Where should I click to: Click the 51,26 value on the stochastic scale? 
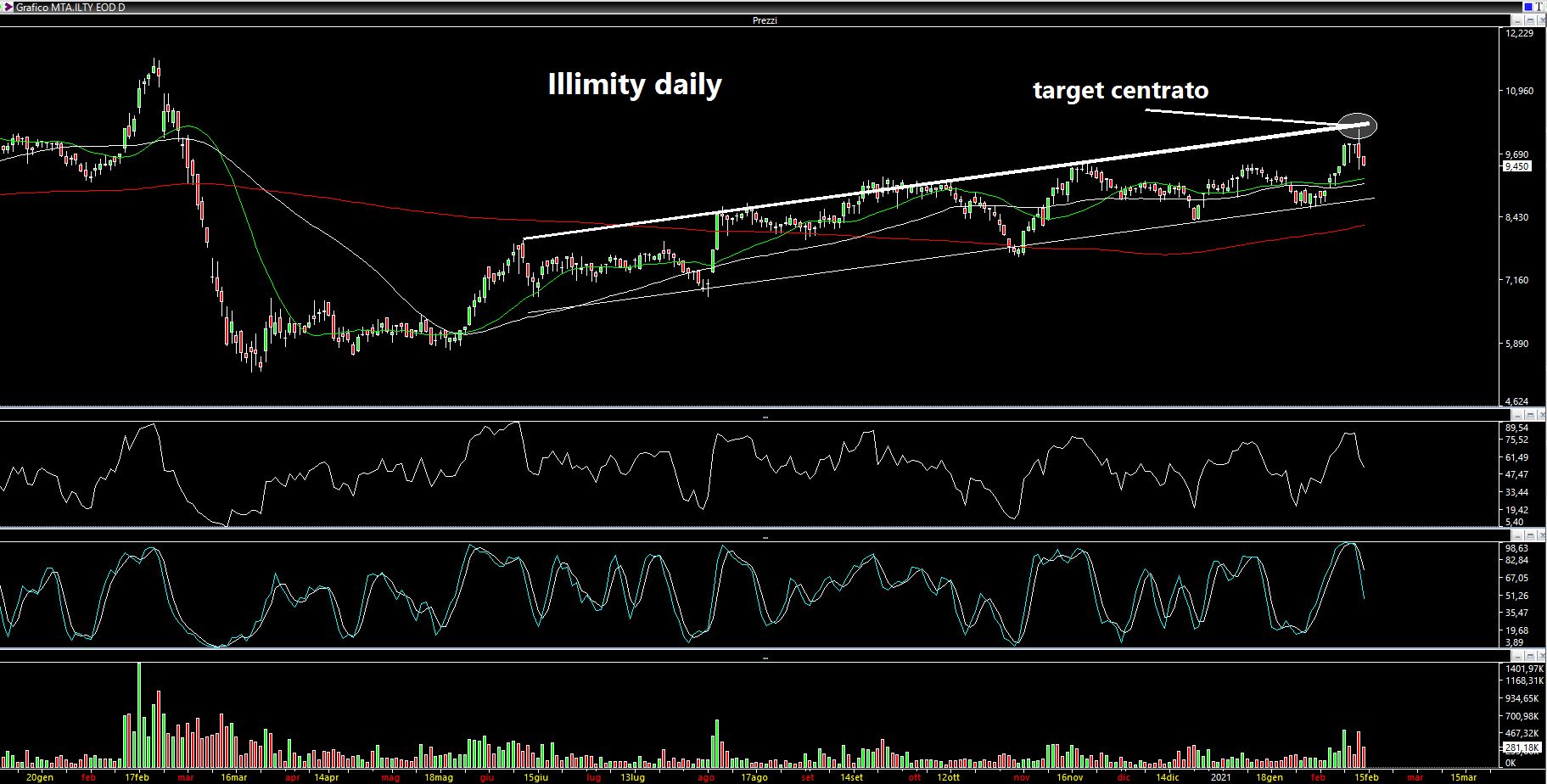[x=1516, y=596]
